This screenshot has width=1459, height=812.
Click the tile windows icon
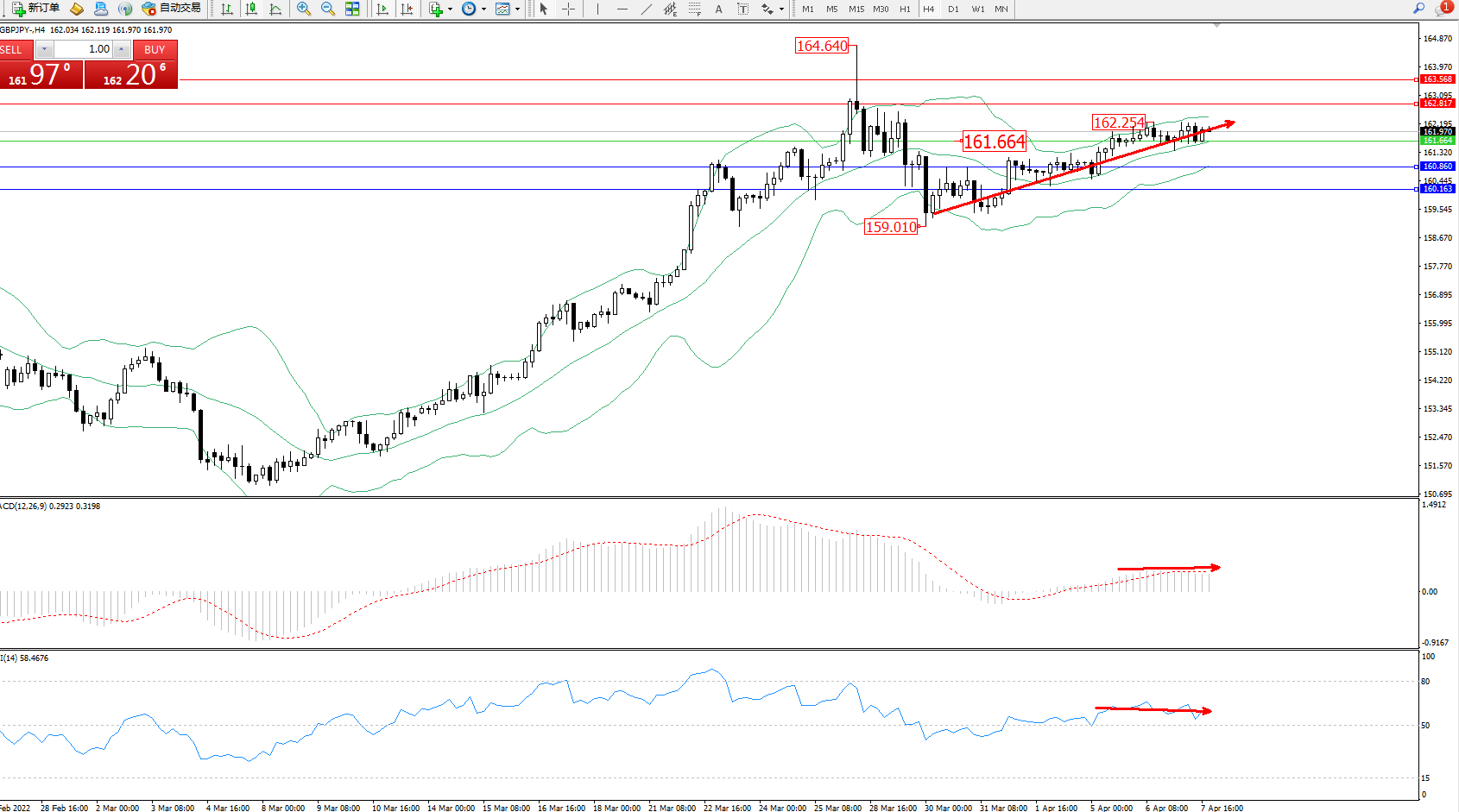coord(352,9)
